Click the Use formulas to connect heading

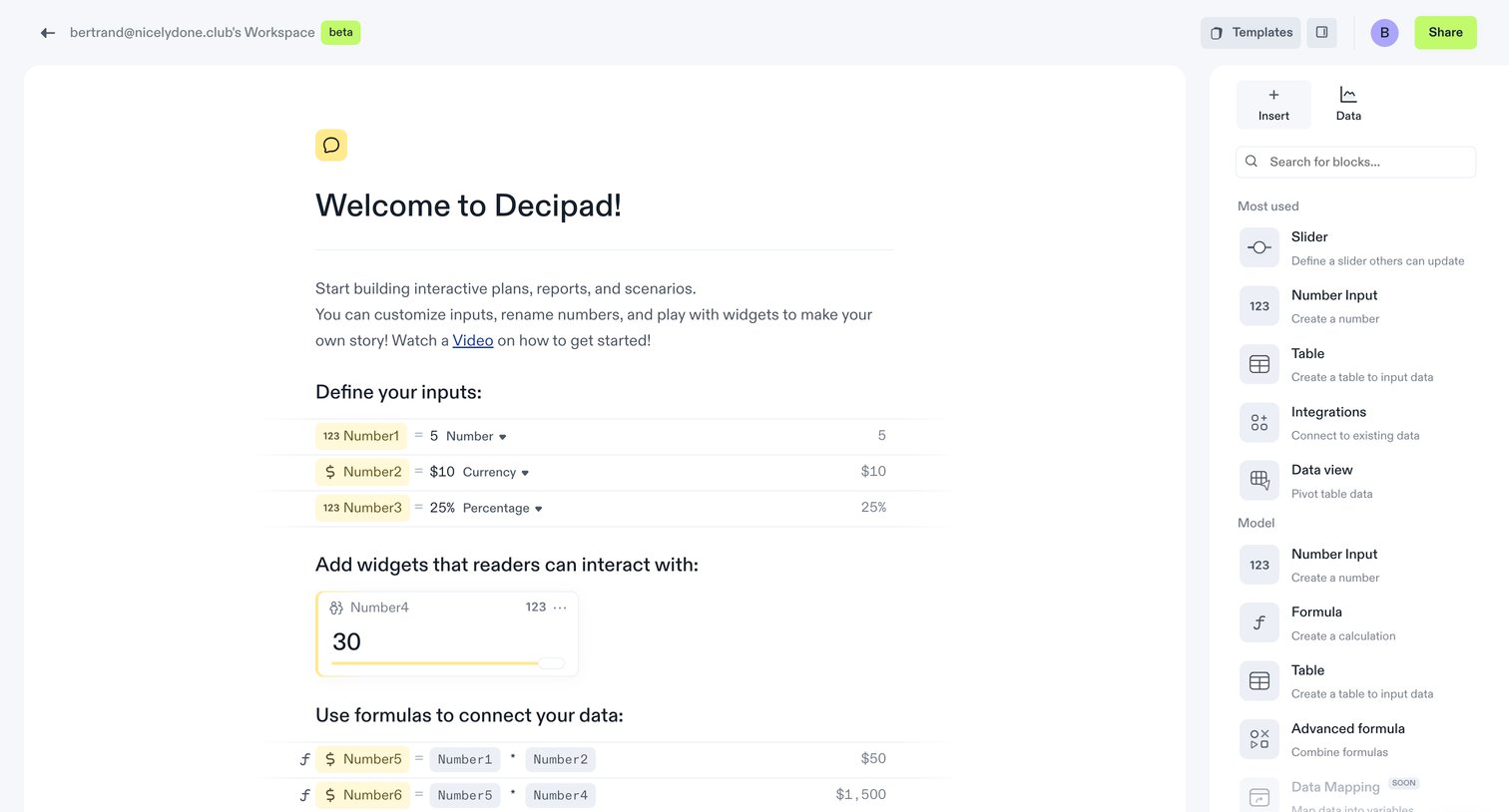[x=469, y=715]
